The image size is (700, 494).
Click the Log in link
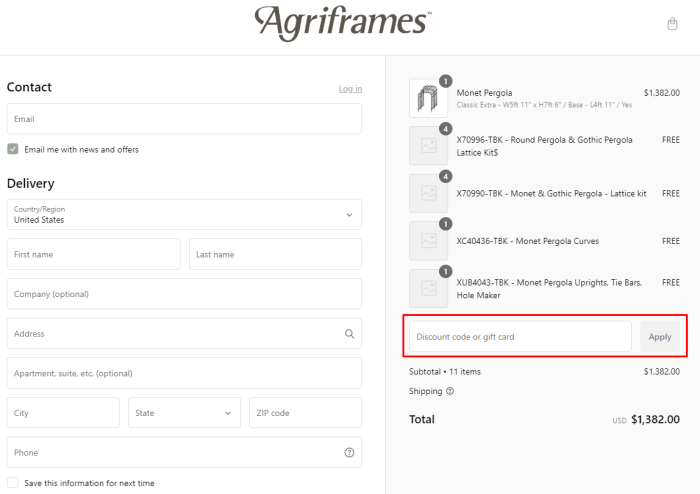tap(350, 89)
